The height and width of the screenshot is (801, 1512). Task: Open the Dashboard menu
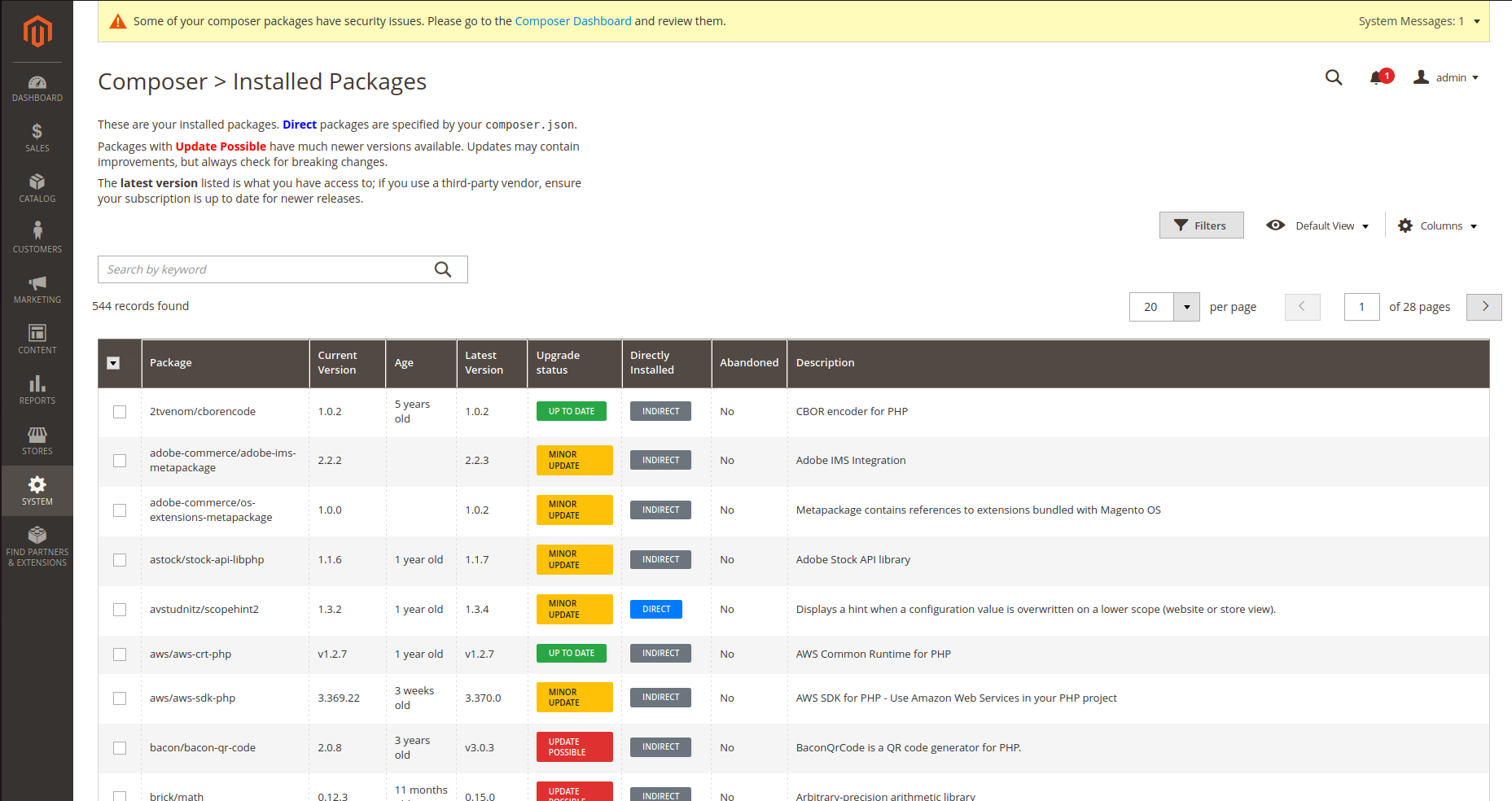(37, 88)
